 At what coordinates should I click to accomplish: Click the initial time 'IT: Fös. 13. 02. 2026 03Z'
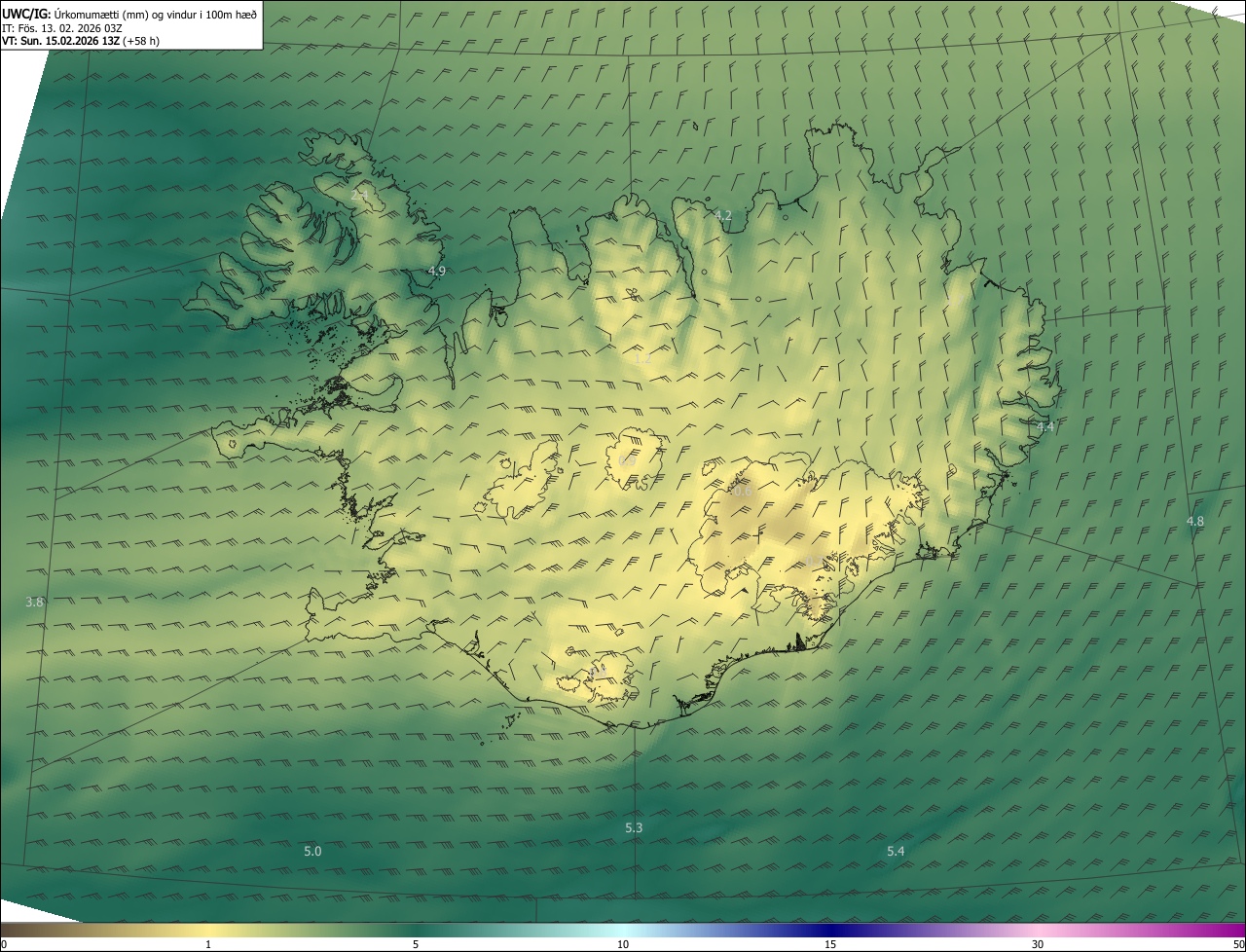tap(62, 28)
